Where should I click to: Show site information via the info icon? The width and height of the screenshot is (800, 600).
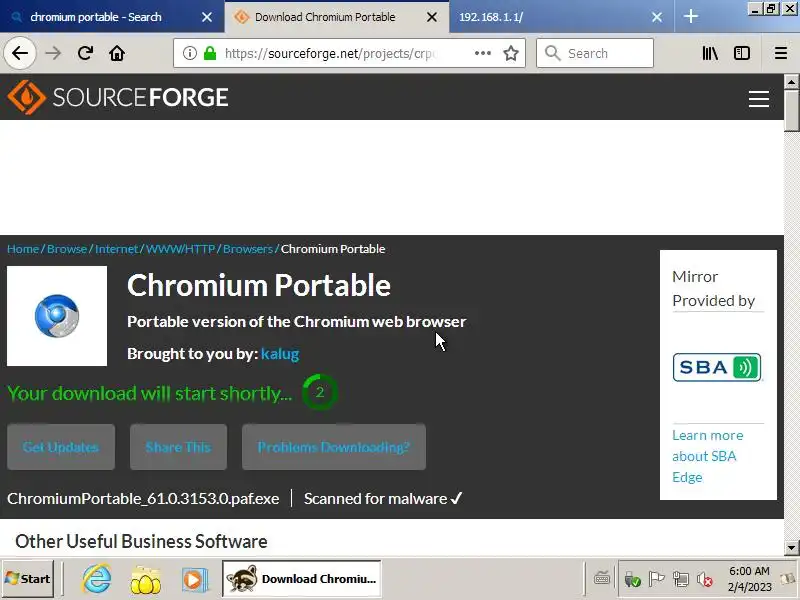(x=190, y=53)
